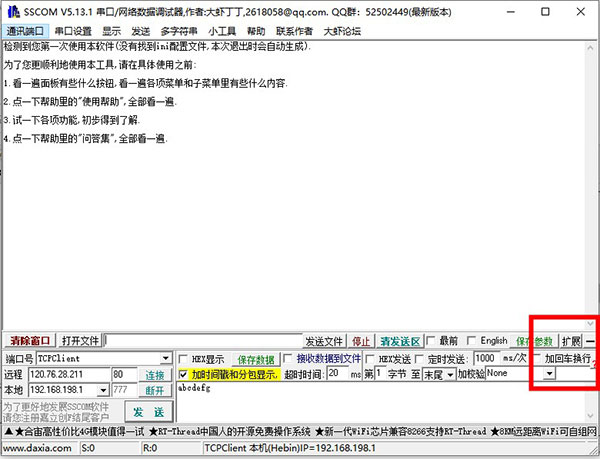This screenshot has height=459, width=600.
Task: Open the 串口设置 menu
Action: click(x=72, y=31)
